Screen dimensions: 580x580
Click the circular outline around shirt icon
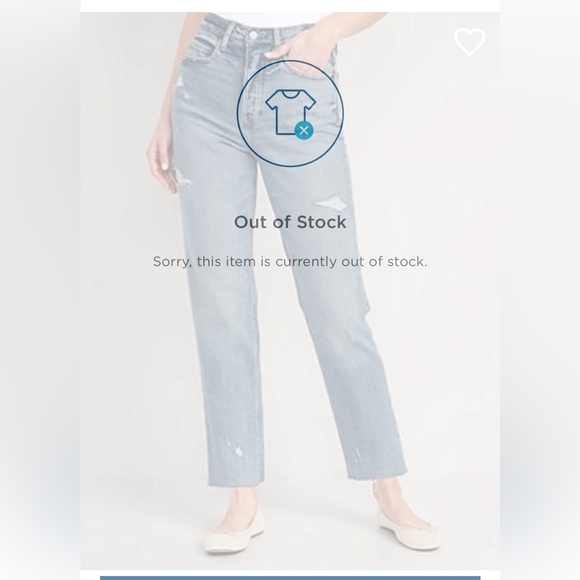(x=290, y=113)
